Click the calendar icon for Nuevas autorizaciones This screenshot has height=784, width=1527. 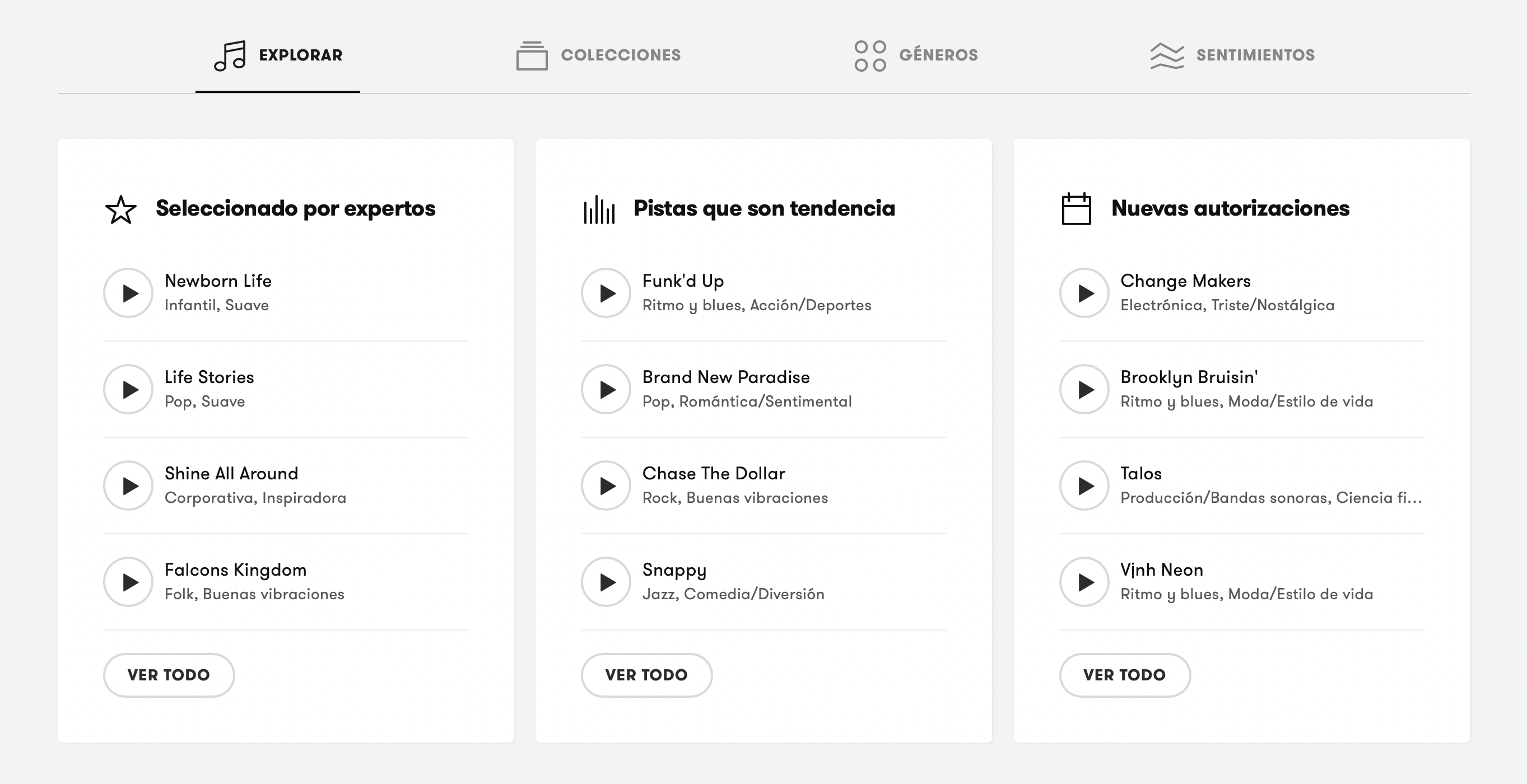click(1077, 208)
